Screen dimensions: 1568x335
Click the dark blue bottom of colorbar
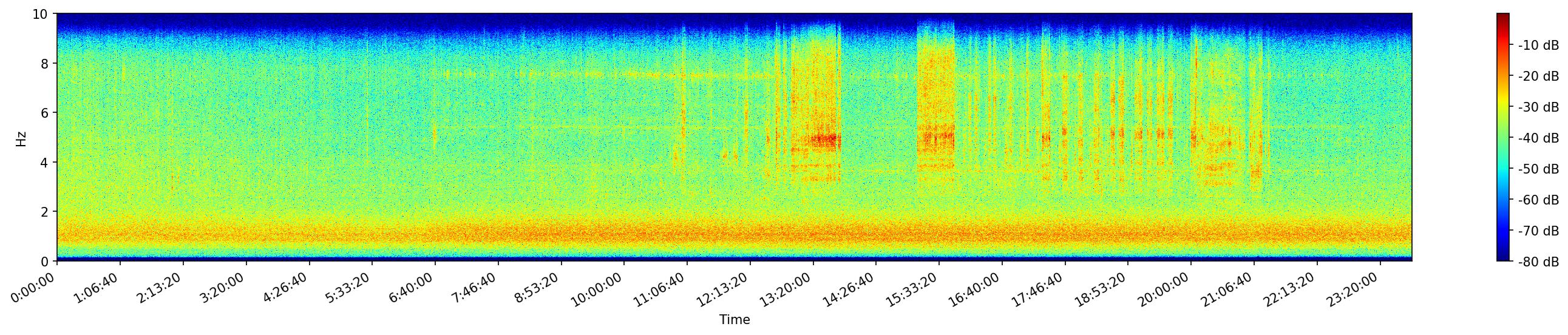(x=1503, y=257)
